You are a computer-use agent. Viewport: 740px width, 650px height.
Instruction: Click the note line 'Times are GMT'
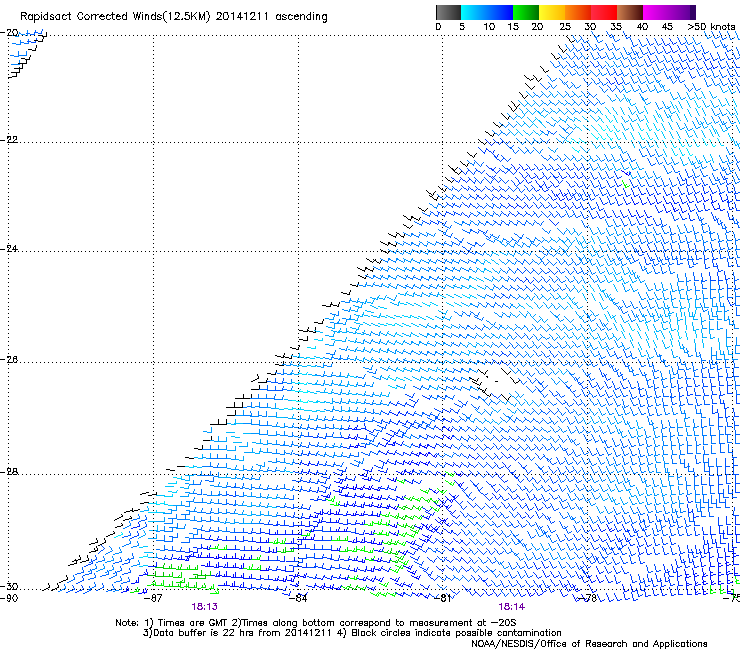click(x=193, y=623)
